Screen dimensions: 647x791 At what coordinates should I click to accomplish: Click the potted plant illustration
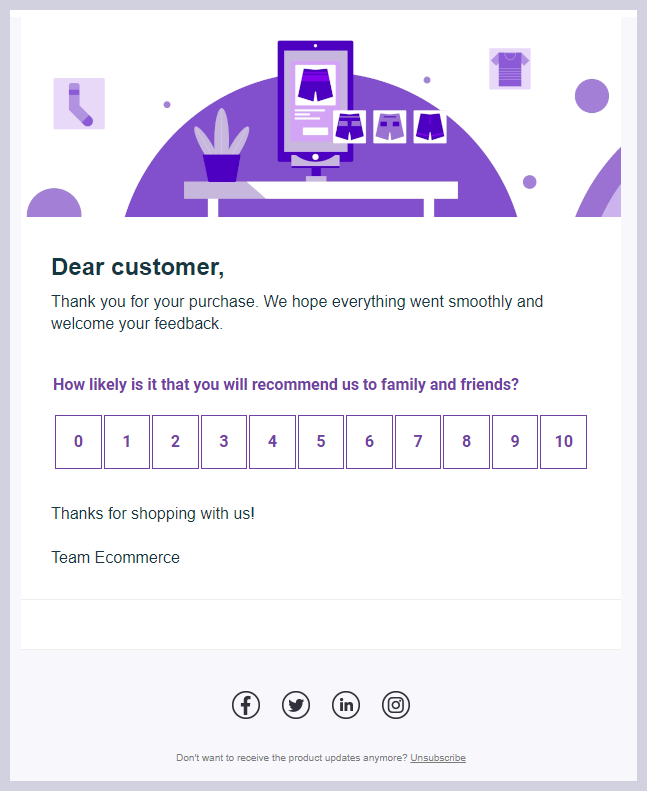(x=222, y=146)
